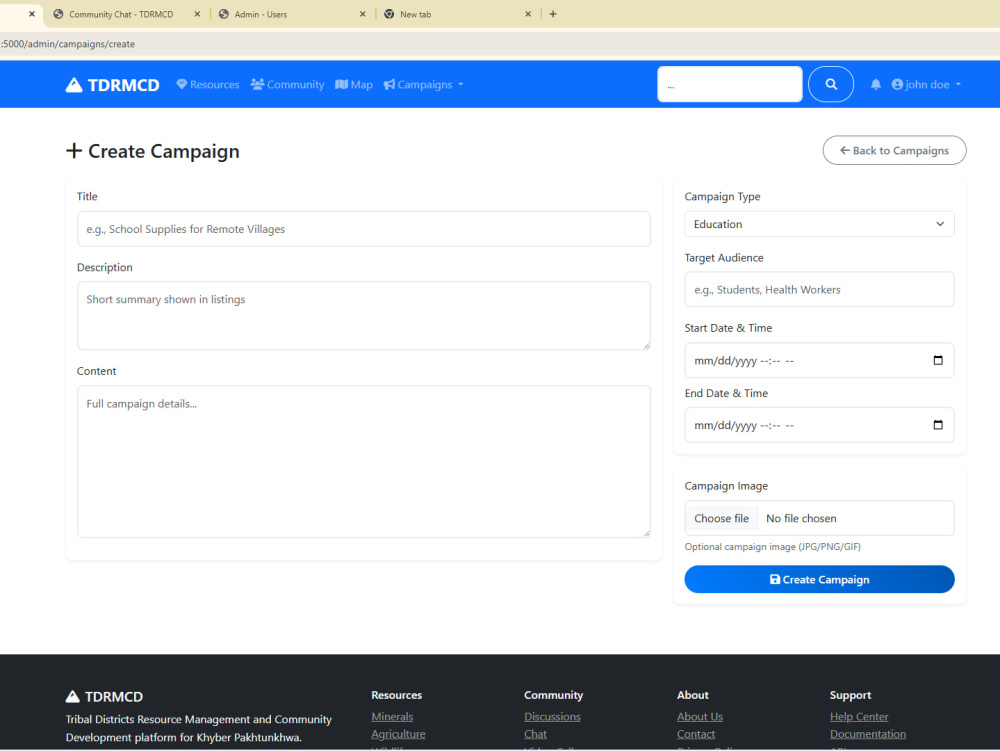Click Choose file for Campaign Image
Viewport: 1000px width, 751px height.
721,518
